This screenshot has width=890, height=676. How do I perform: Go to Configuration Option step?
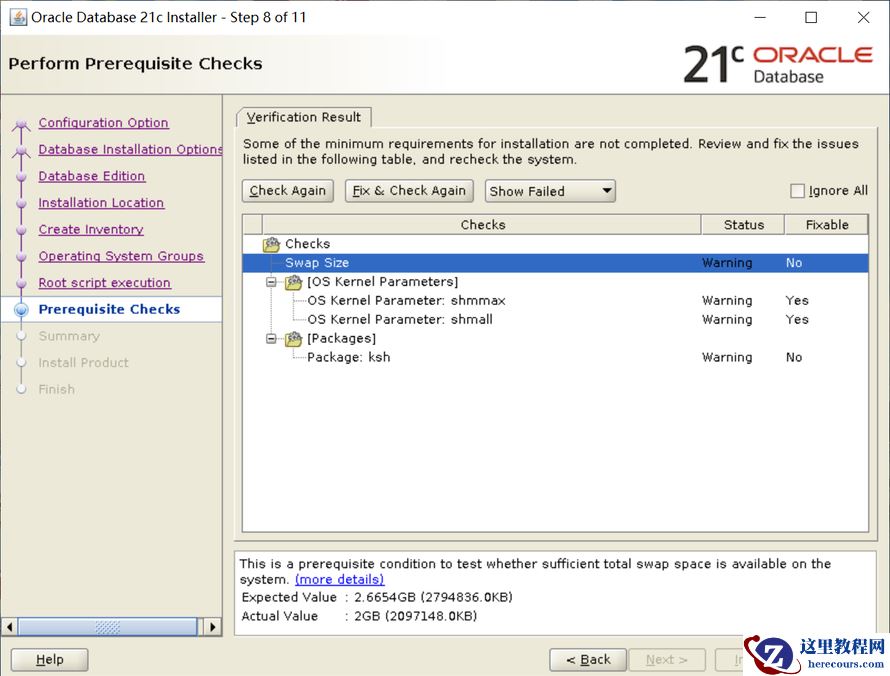pyautogui.click(x=103, y=123)
